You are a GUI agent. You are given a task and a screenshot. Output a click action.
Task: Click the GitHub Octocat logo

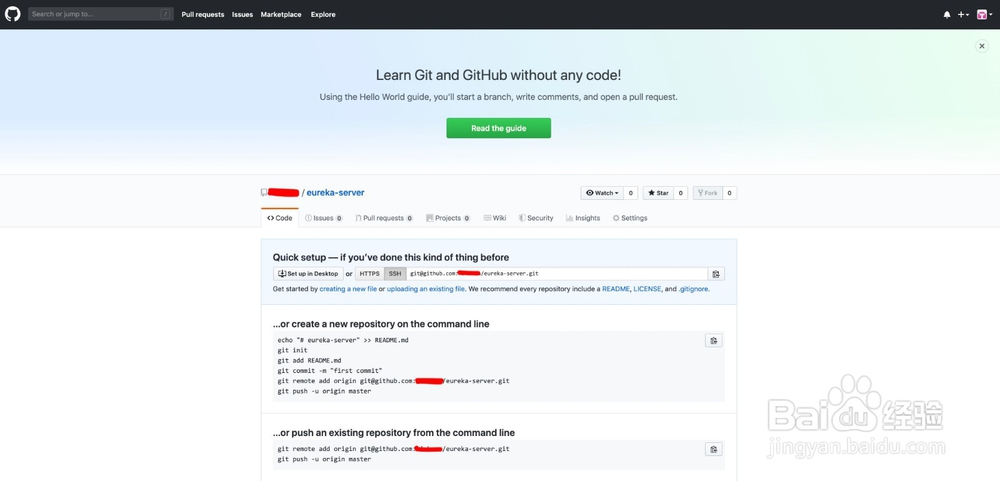(13, 14)
